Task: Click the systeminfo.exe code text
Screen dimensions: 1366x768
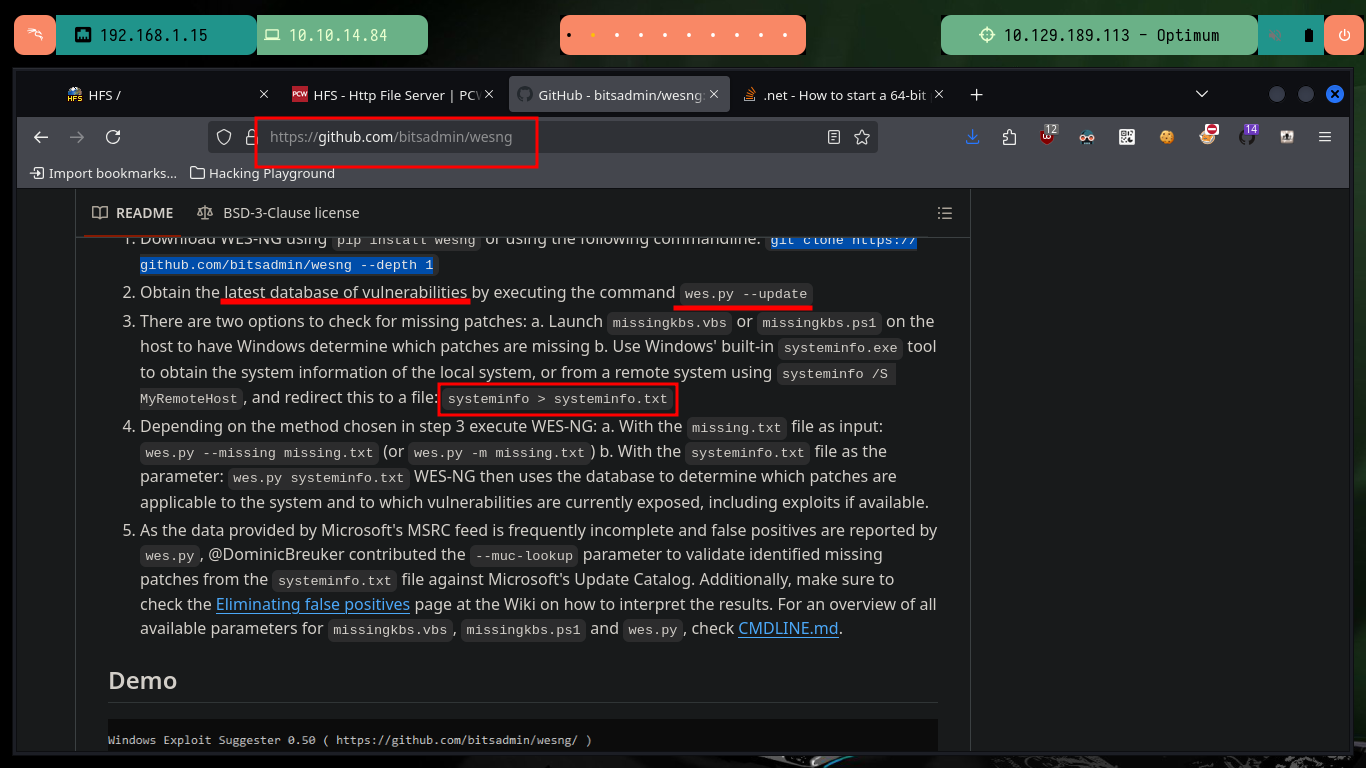Action: (841, 349)
